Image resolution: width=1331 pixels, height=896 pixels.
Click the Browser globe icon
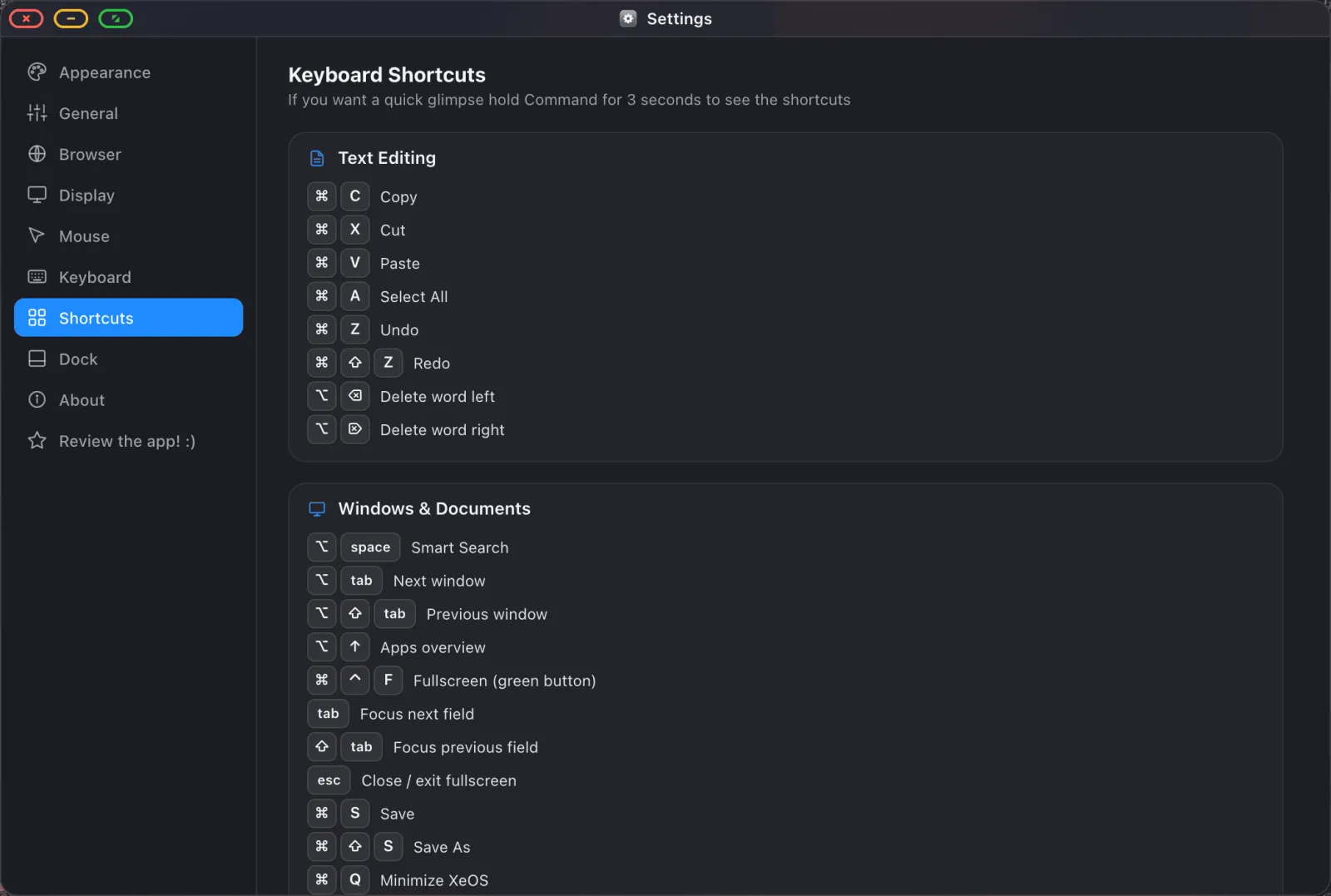tap(37, 154)
